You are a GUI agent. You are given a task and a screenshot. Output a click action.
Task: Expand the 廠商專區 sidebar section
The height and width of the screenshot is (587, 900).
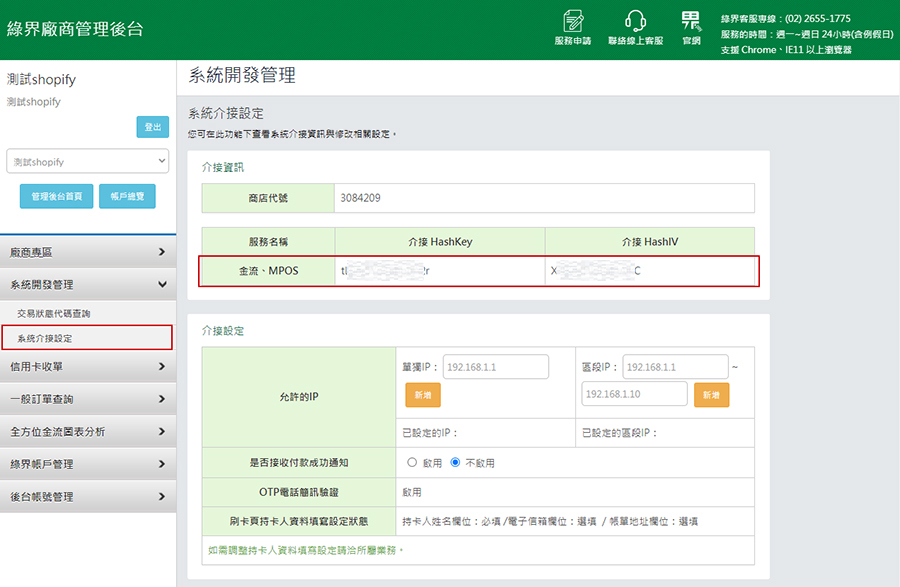(88, 252)
